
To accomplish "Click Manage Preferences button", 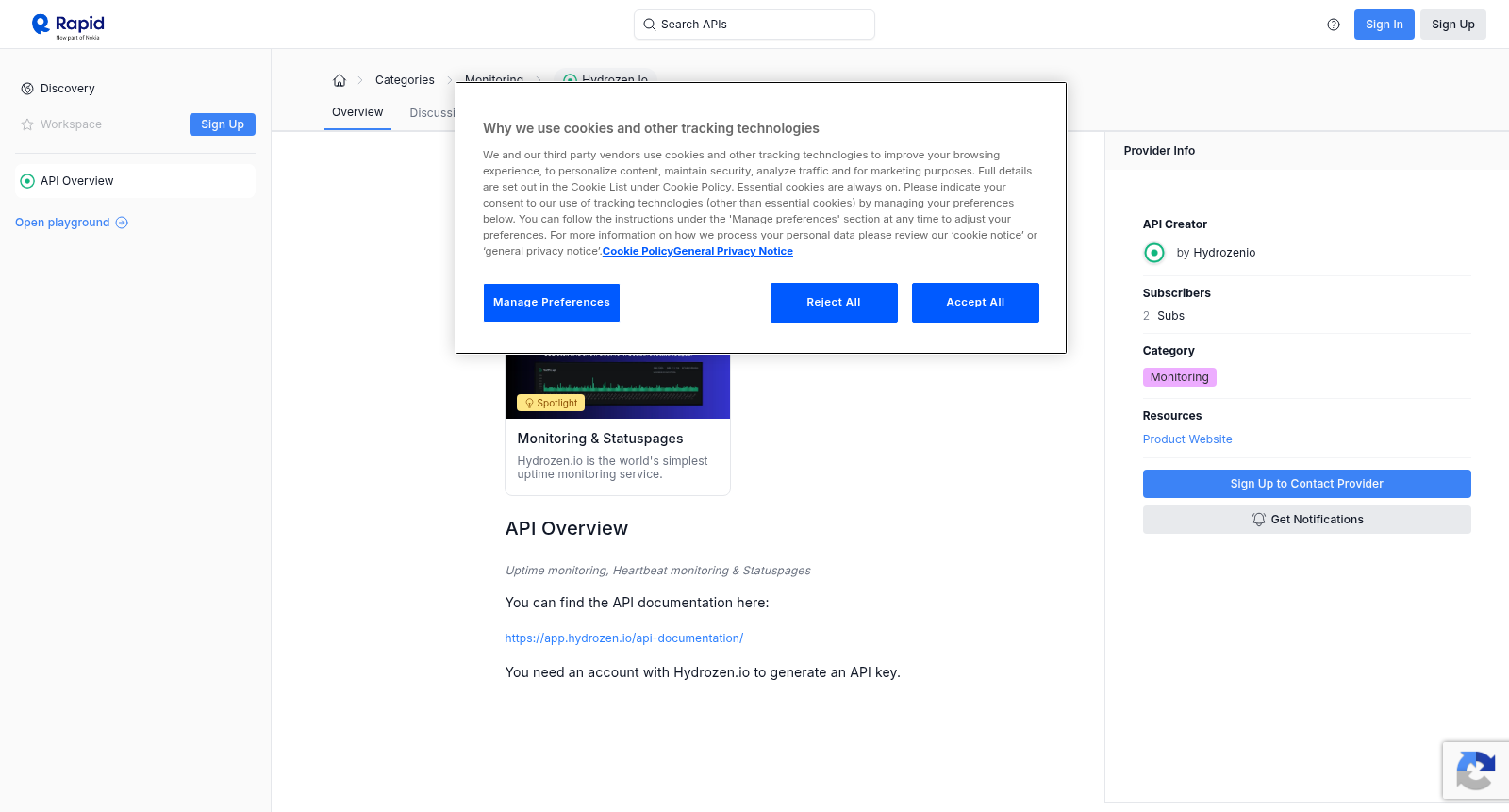I will [x=552, y=303].
